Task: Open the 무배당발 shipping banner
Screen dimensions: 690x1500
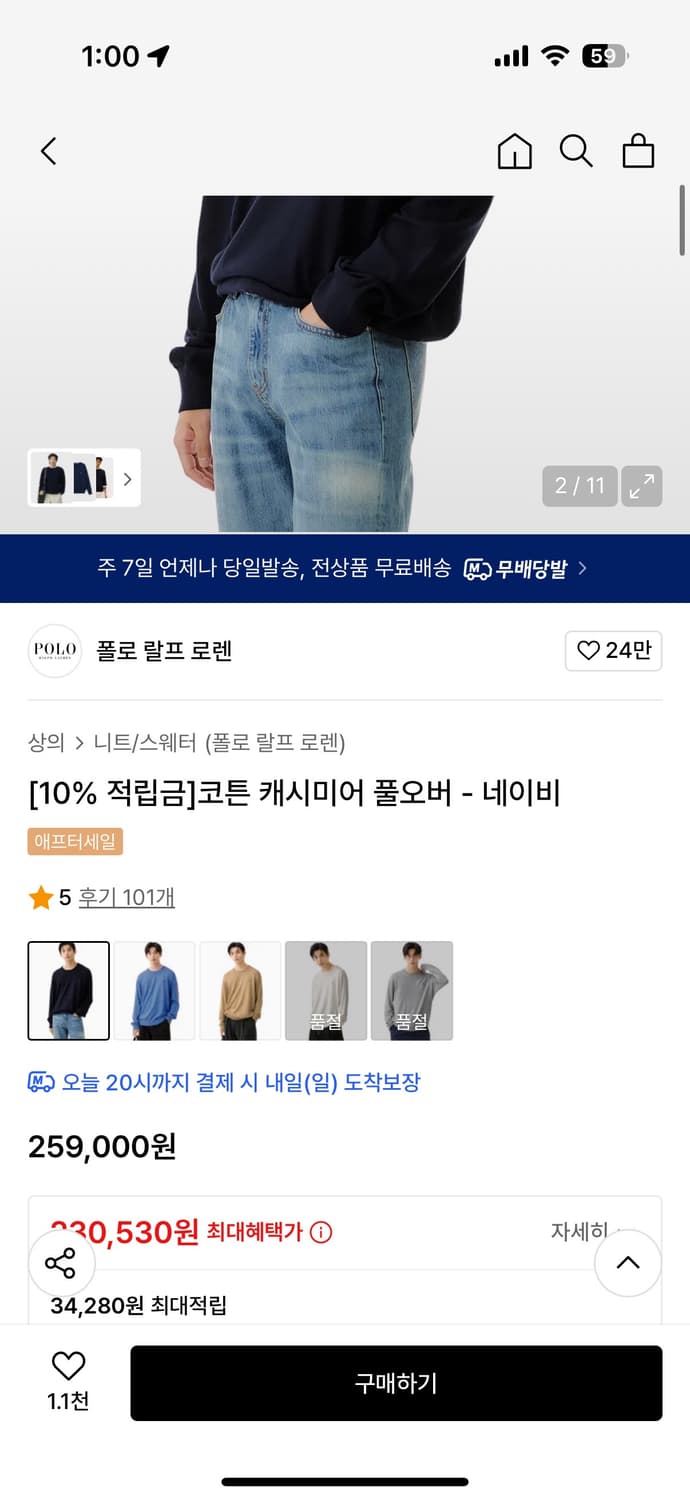Action: pyautogui.click(x=345, y=569)
